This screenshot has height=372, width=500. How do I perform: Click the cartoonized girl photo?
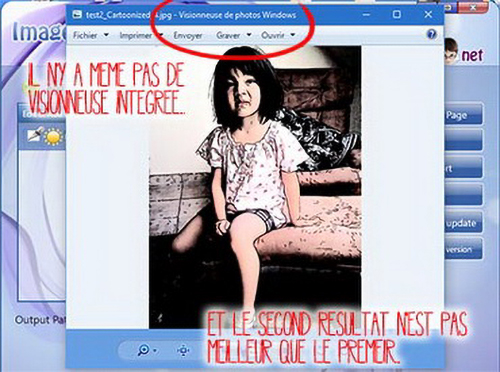tap(255, 187)
